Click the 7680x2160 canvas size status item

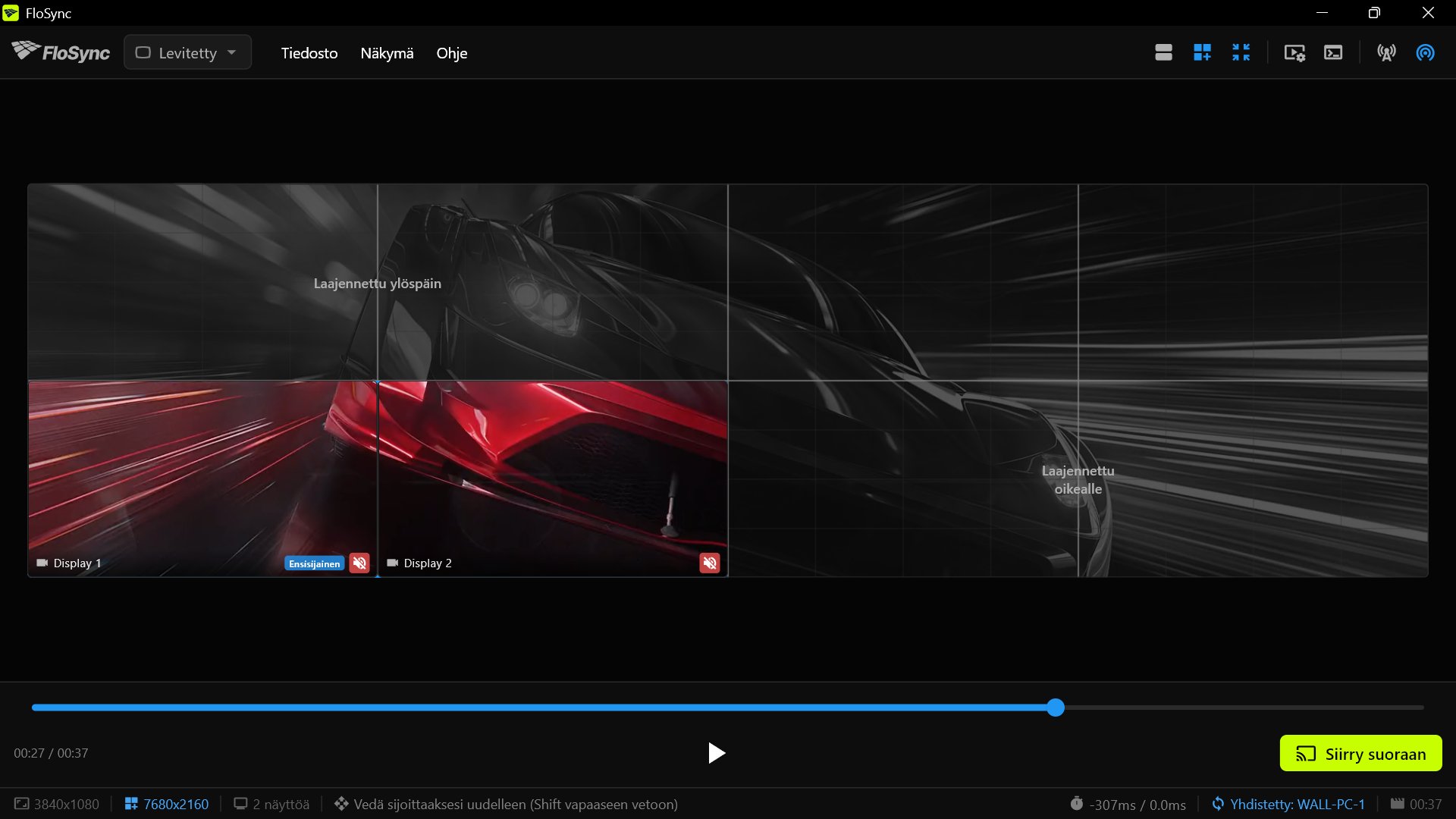coord(167,804)
